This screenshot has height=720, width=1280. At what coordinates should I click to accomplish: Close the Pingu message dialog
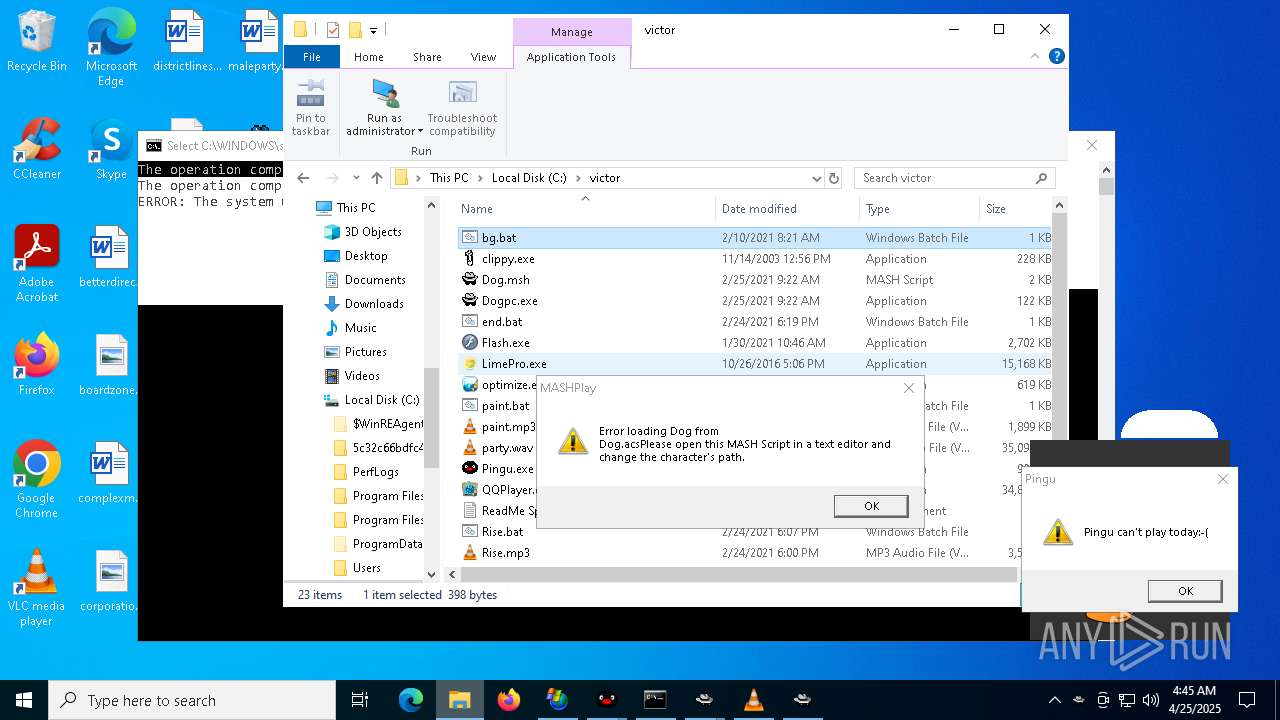point(1222,480)
